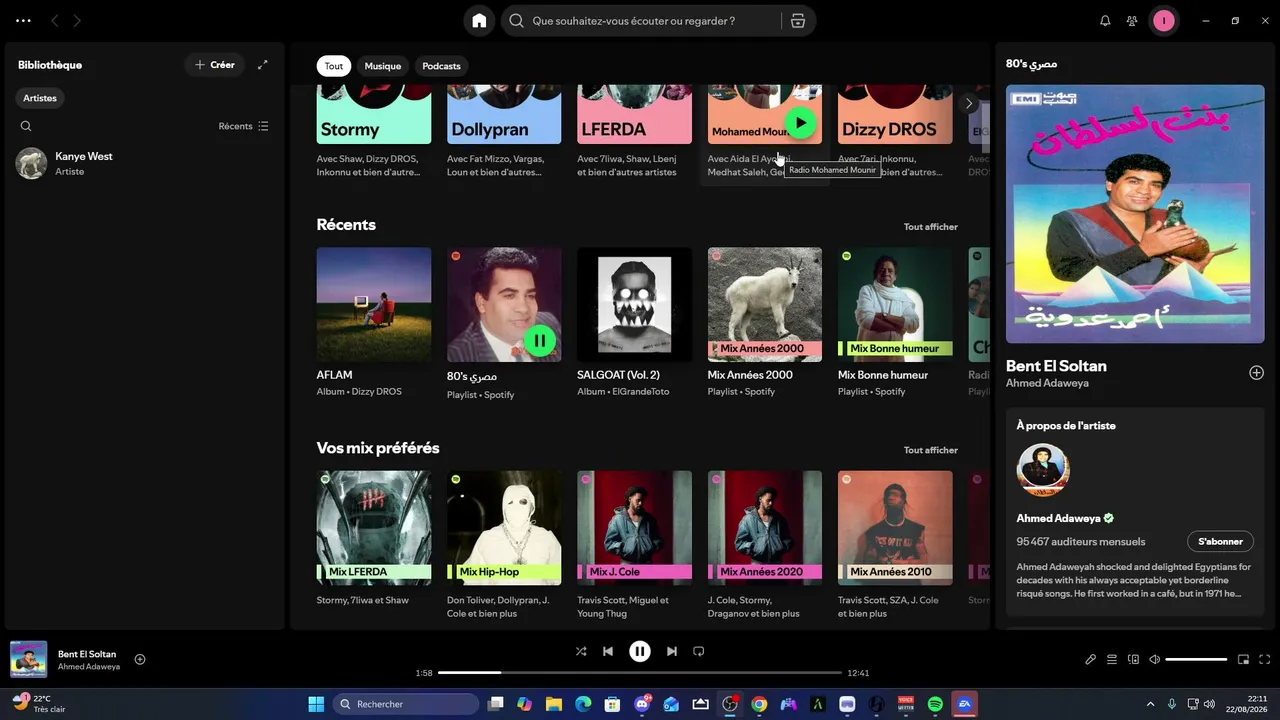This screenshot has height=720, width=1280.
Task: Pause playback in the player bar
Action: [x=640, y=651]
